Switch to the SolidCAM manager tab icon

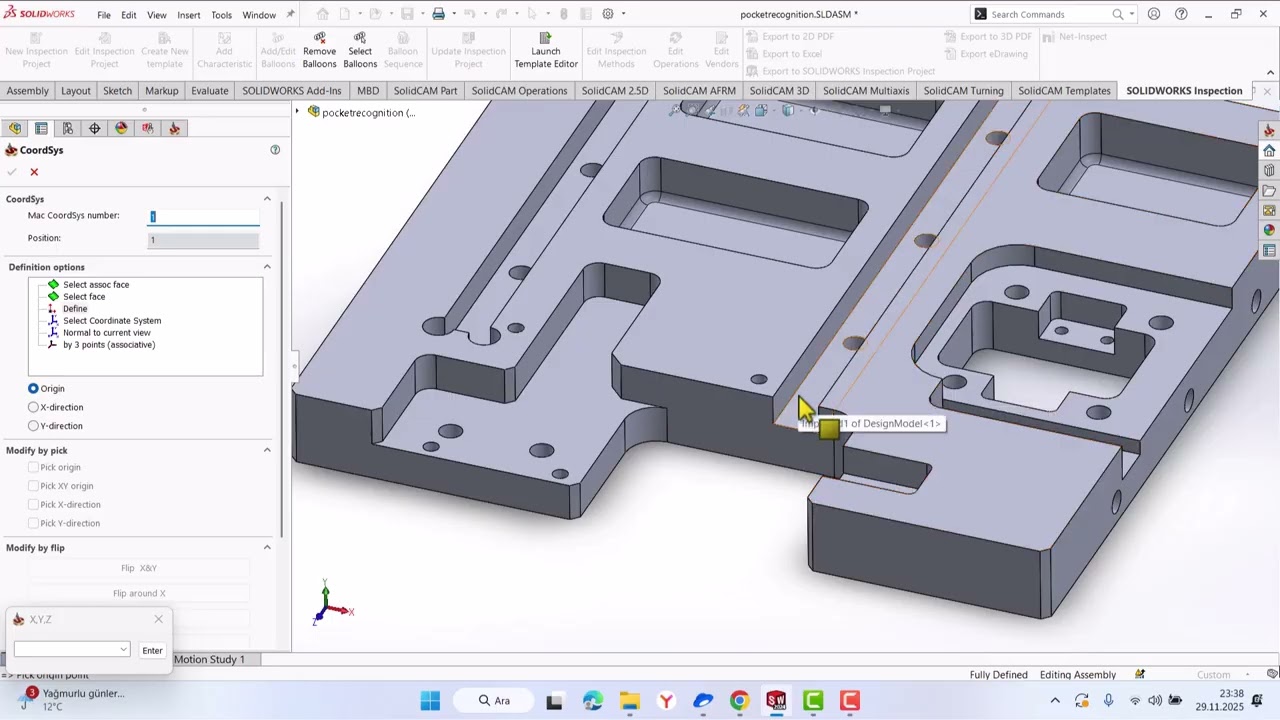[x=175, y=128]
